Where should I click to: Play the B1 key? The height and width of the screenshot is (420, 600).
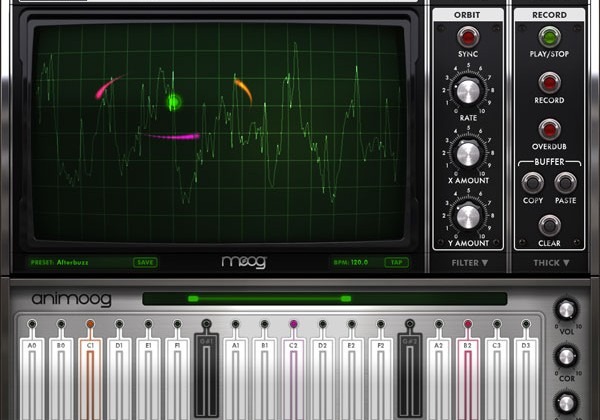click(x=265, y=379)
